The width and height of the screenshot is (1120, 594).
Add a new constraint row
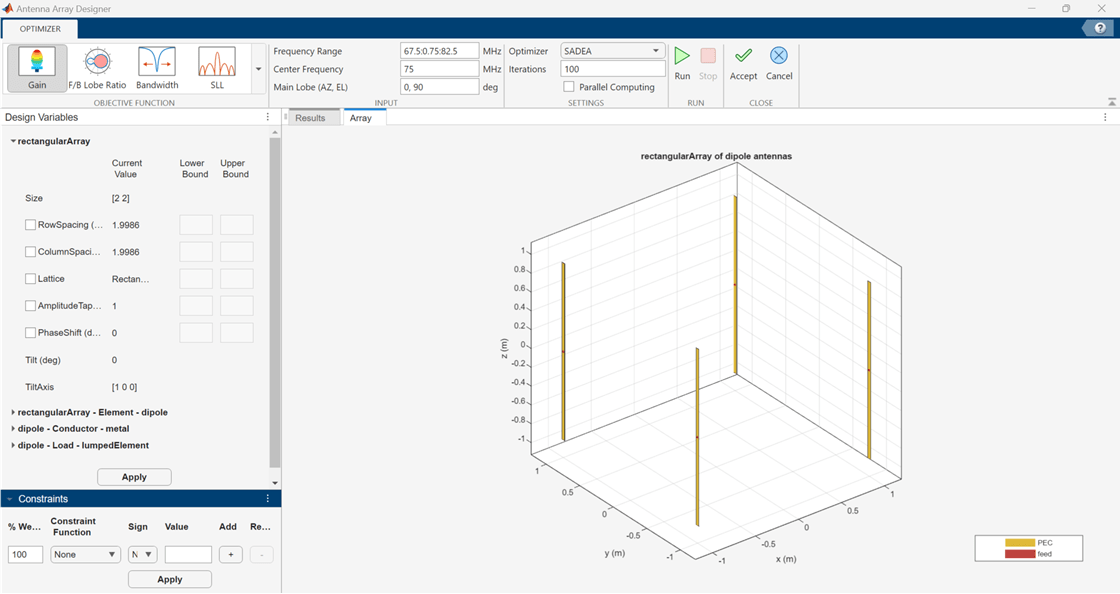point(230,554)
